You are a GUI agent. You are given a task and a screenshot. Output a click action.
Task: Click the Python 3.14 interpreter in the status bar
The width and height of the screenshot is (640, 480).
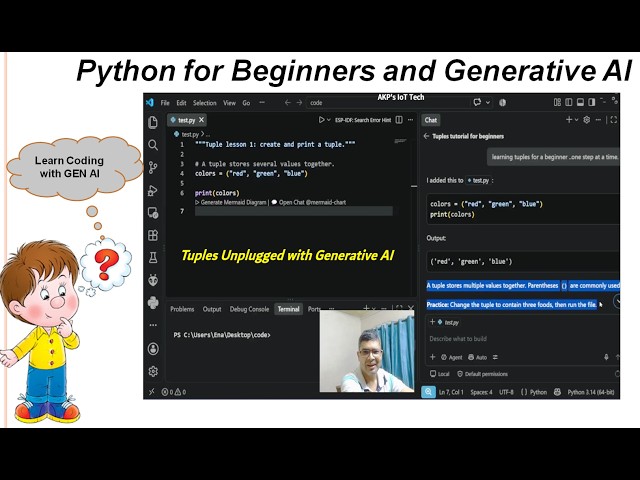[x=591, y=392]
